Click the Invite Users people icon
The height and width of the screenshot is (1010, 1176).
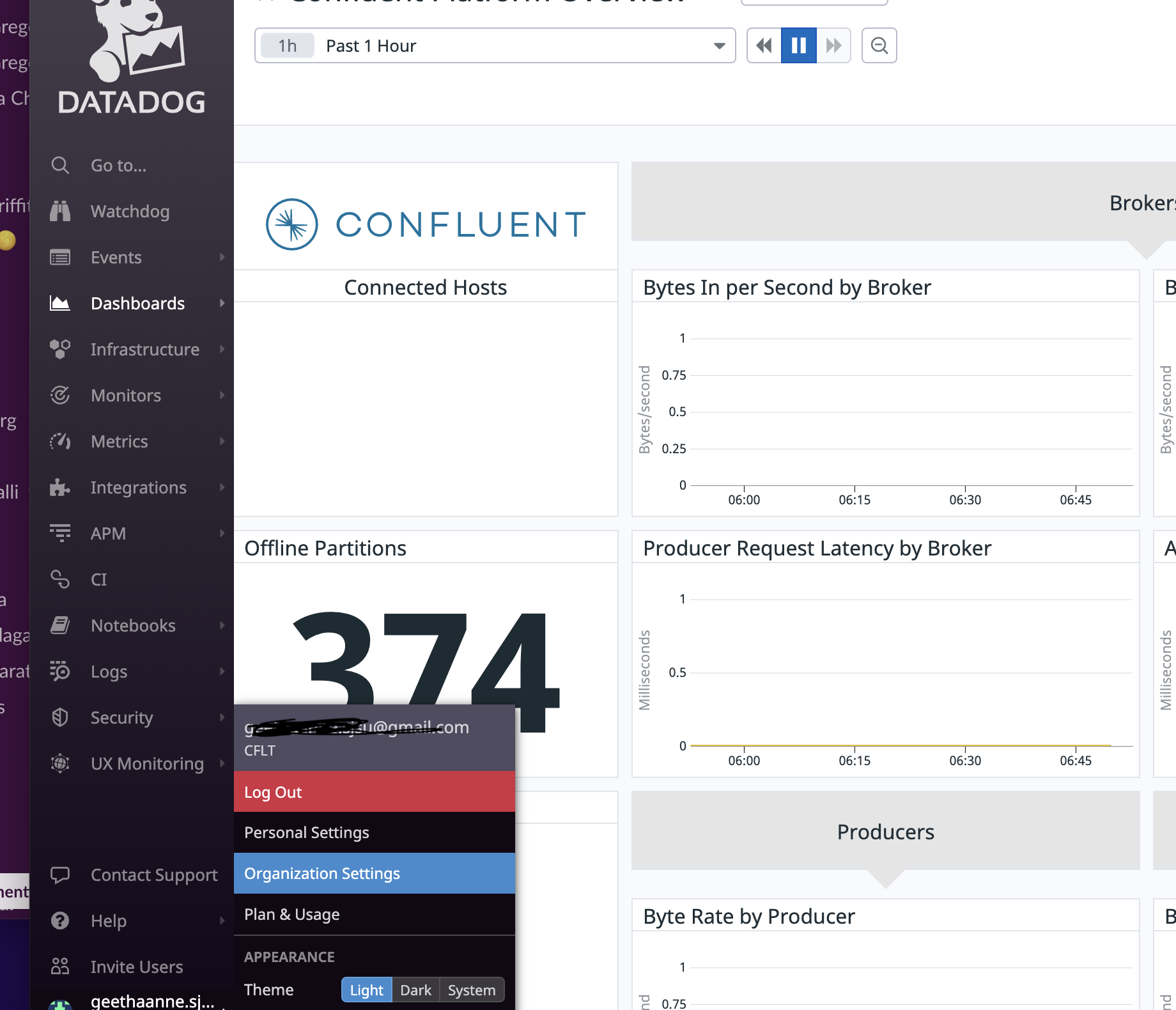tap(60, 967)
